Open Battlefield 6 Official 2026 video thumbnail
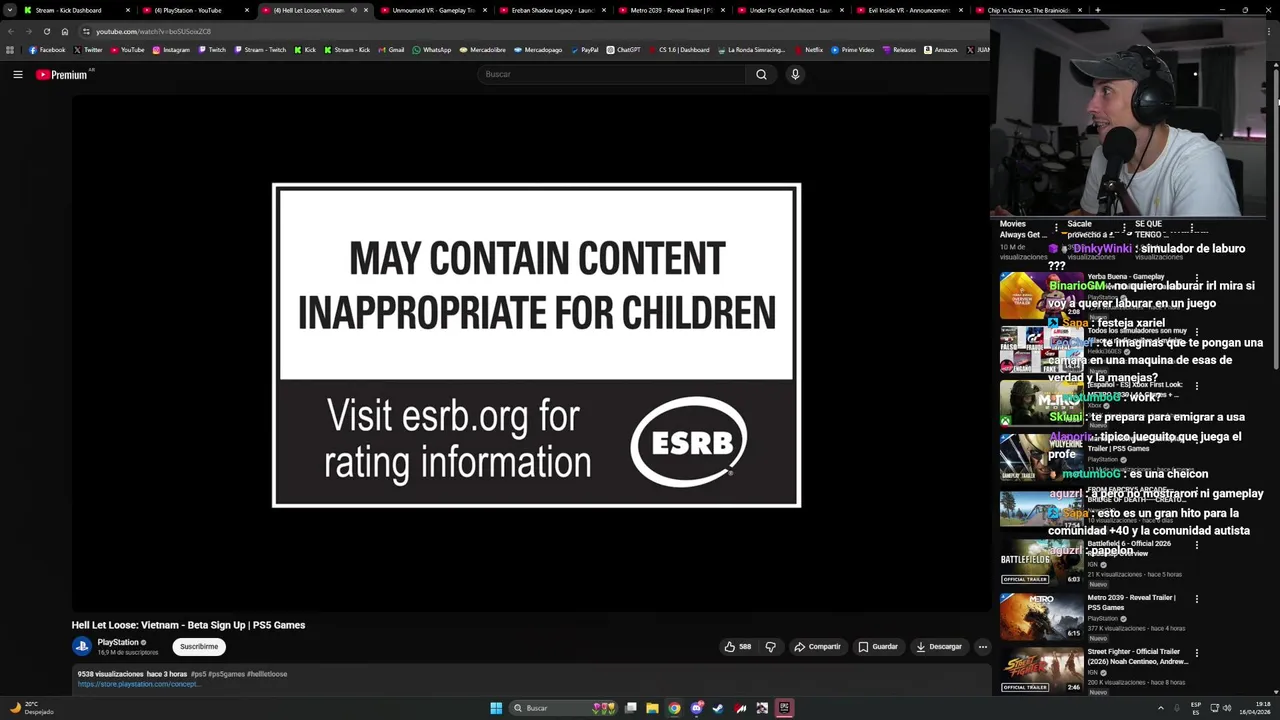Image resolution: width=1280 pixels, height=720 pixels. pyautogui.click(x=1041, y=563)
